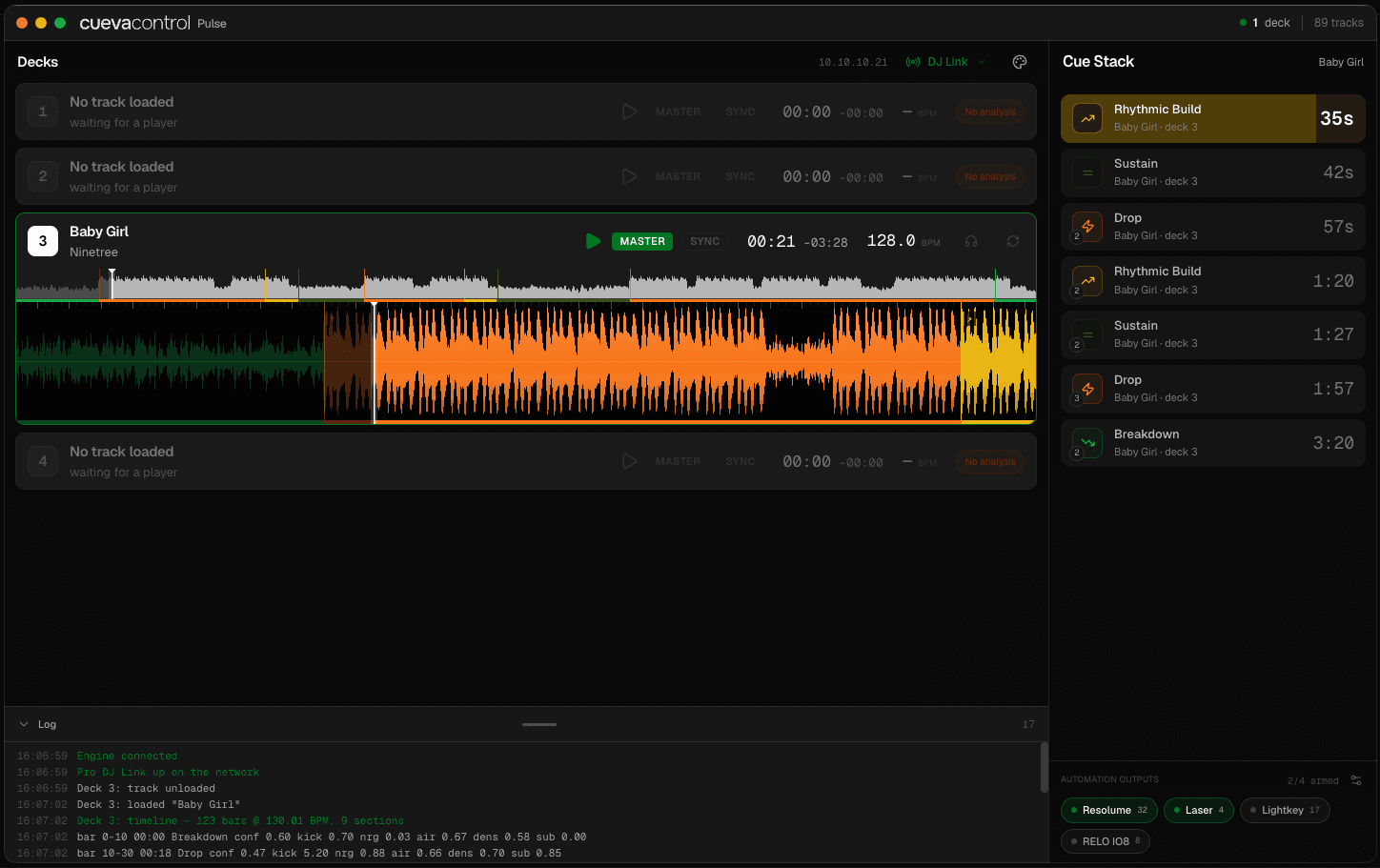Play deck 4 with its play icon
Viewport: 1380px width, 868px height.
coord(629,461)
